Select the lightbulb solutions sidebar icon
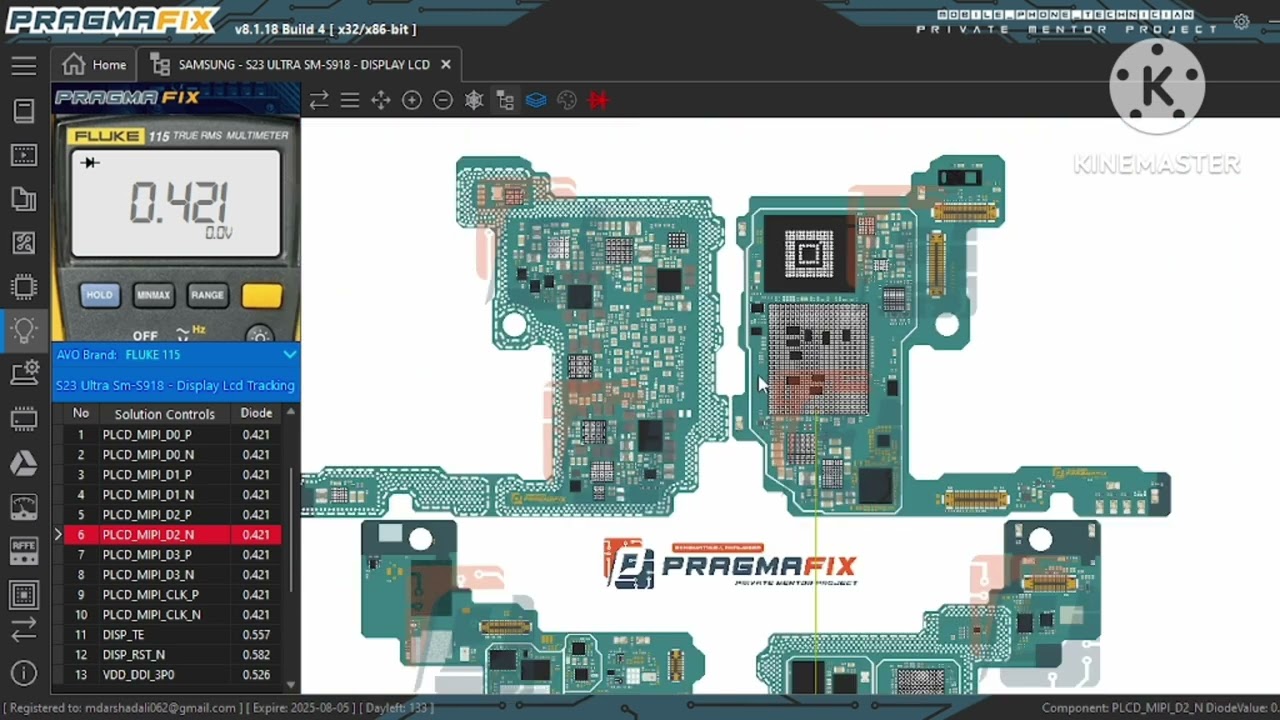The image size is (1280, 720). point(24,330)
